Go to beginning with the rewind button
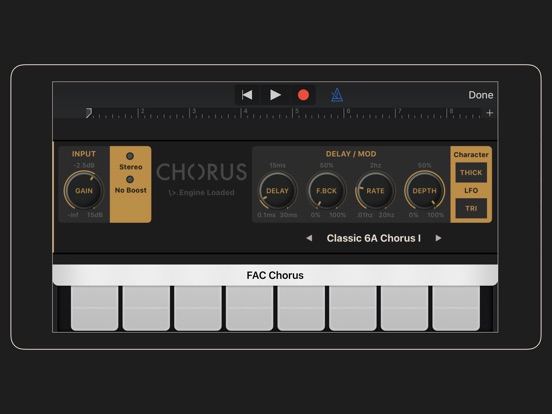 (247, 95)
